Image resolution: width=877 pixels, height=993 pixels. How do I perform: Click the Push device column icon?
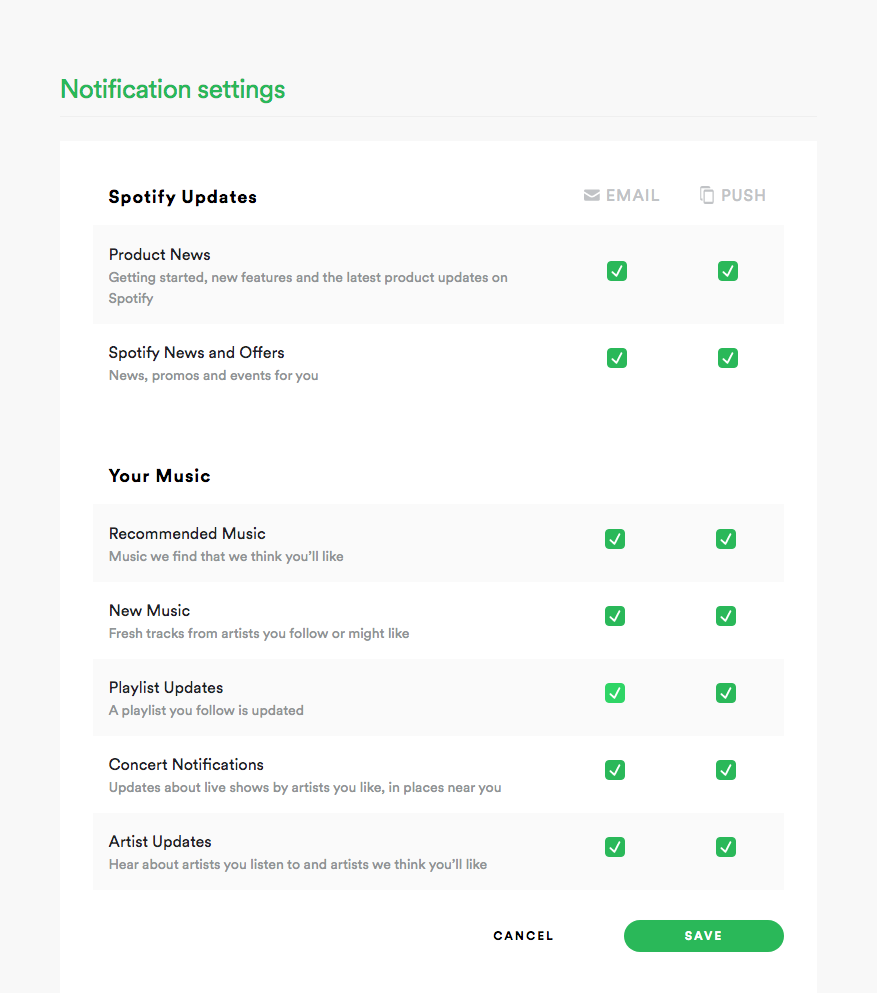tap(707, 195)
